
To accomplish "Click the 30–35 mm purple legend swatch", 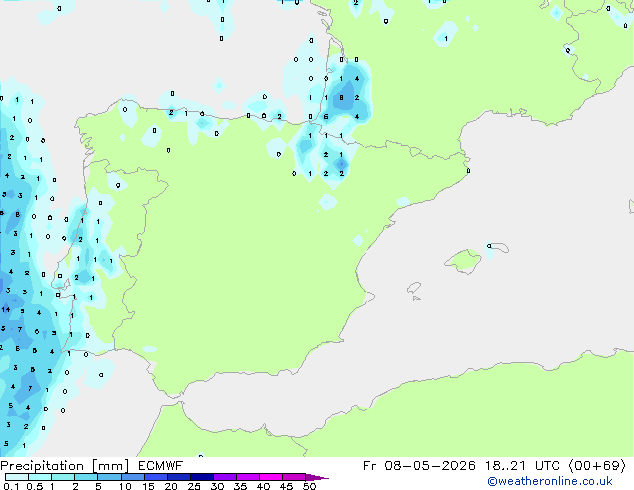I will click(225, 477).
